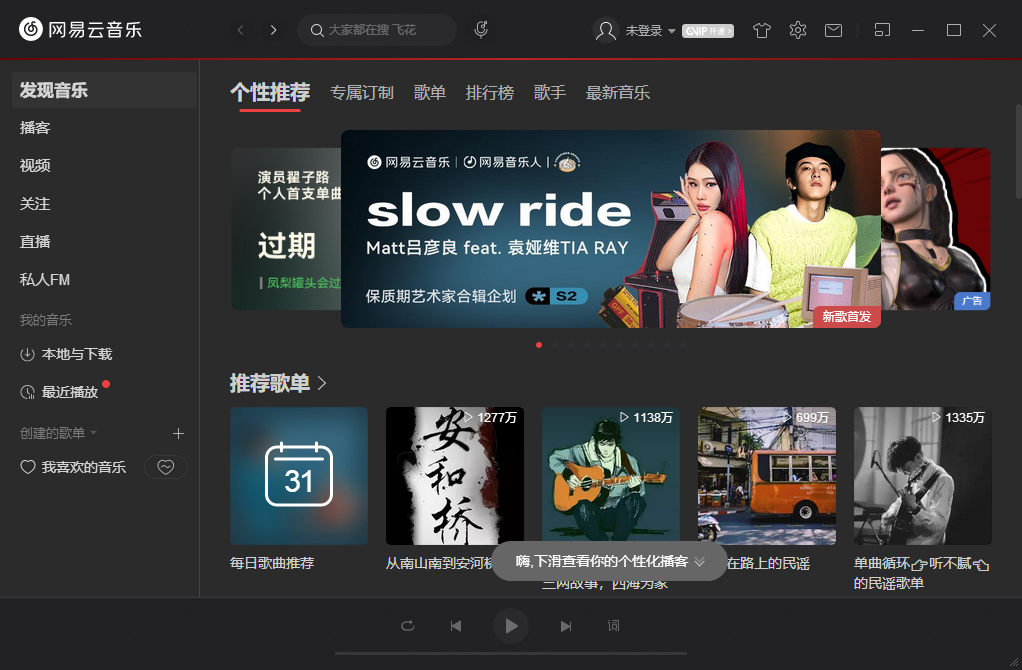The width and height of the screenshot is (1022, 670).
Task: Open NetEase Music settings gear
Action: point(797,31)
